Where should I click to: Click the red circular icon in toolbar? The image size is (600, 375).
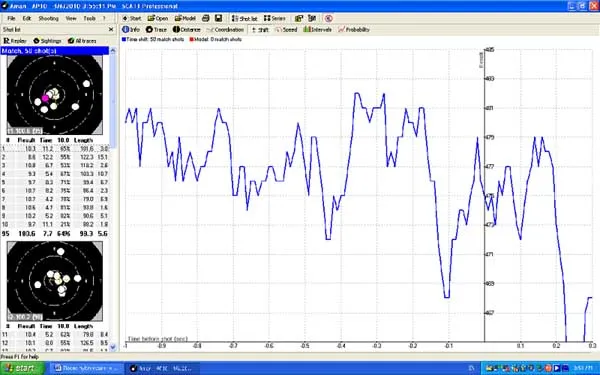pyautogui.click(x=328, y=18)
